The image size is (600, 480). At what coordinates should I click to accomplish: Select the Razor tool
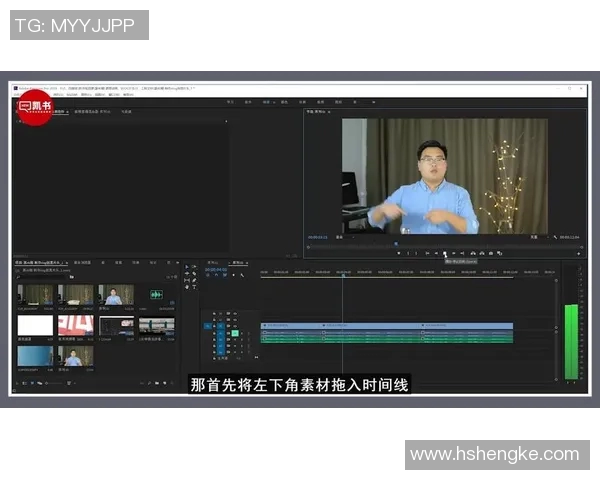(194, 274)
